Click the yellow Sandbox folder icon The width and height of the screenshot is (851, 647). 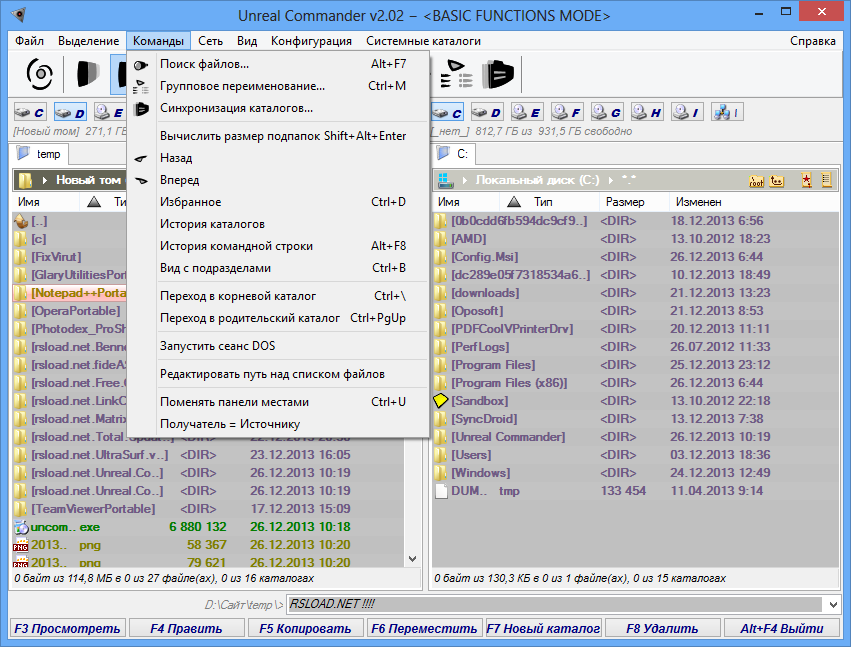[x=441, y=401]
